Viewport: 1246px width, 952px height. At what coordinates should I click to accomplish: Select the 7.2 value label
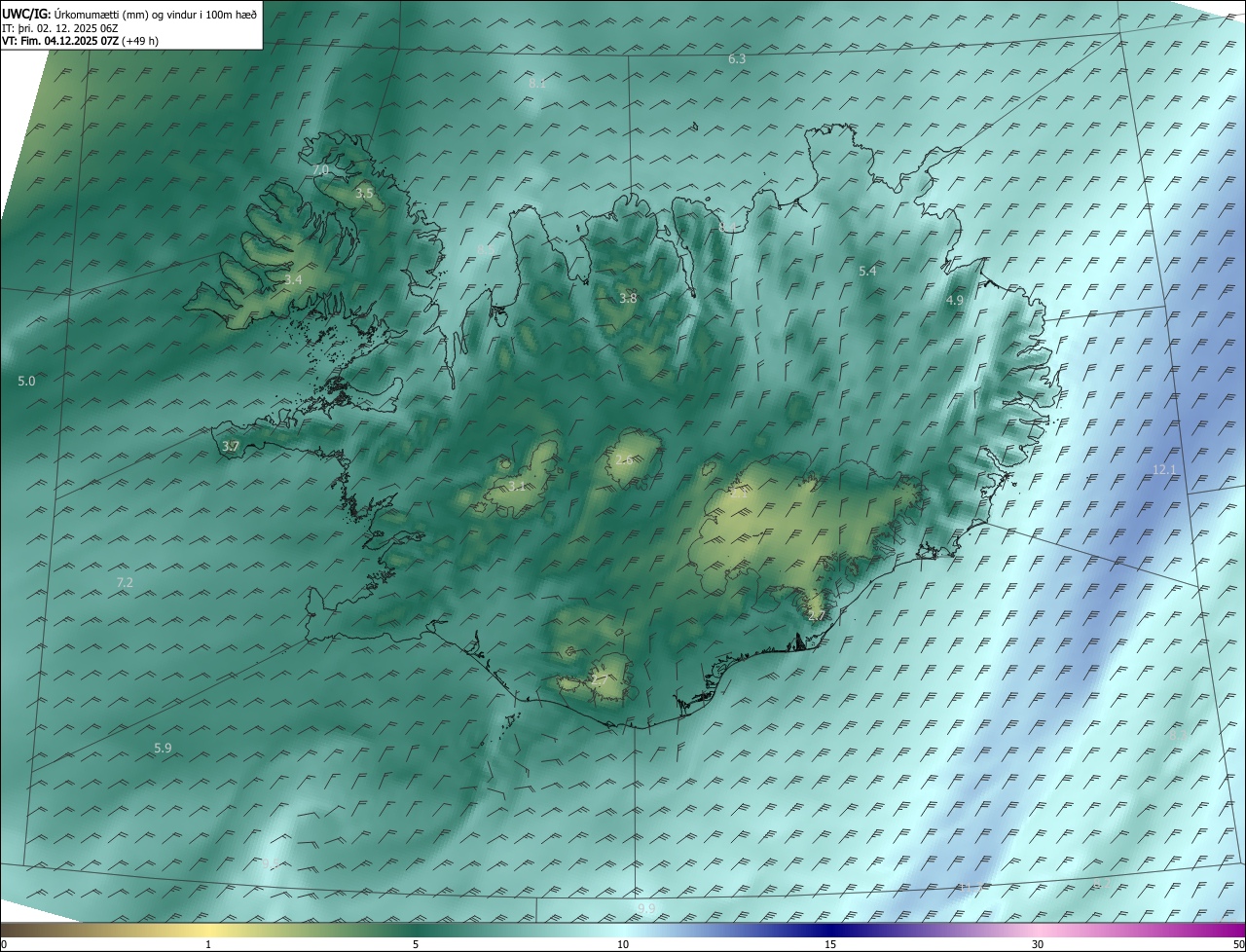125,583
